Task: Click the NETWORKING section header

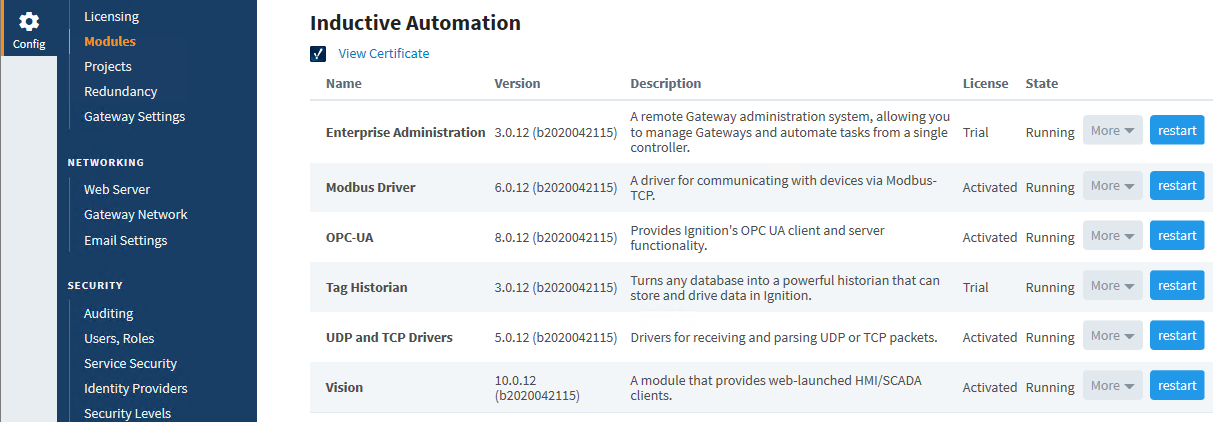Action: tap(106, 162)
